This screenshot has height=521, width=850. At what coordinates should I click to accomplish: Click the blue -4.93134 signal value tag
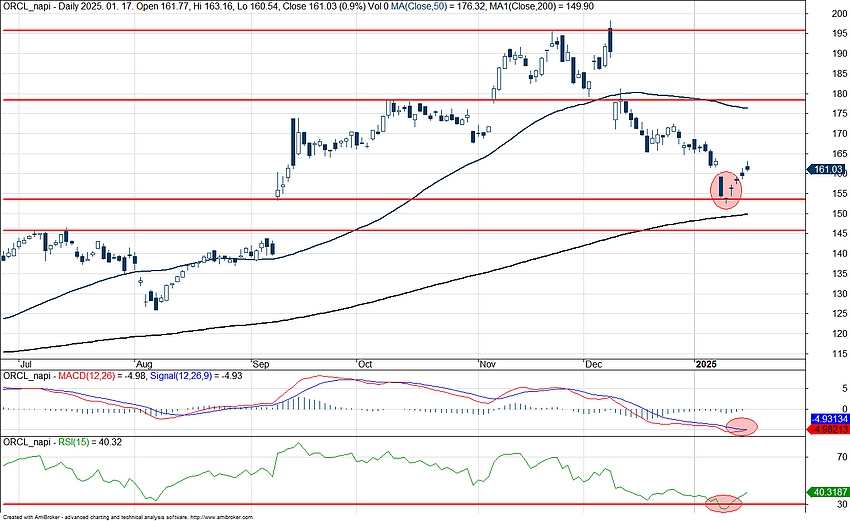[x=829, y=419]
